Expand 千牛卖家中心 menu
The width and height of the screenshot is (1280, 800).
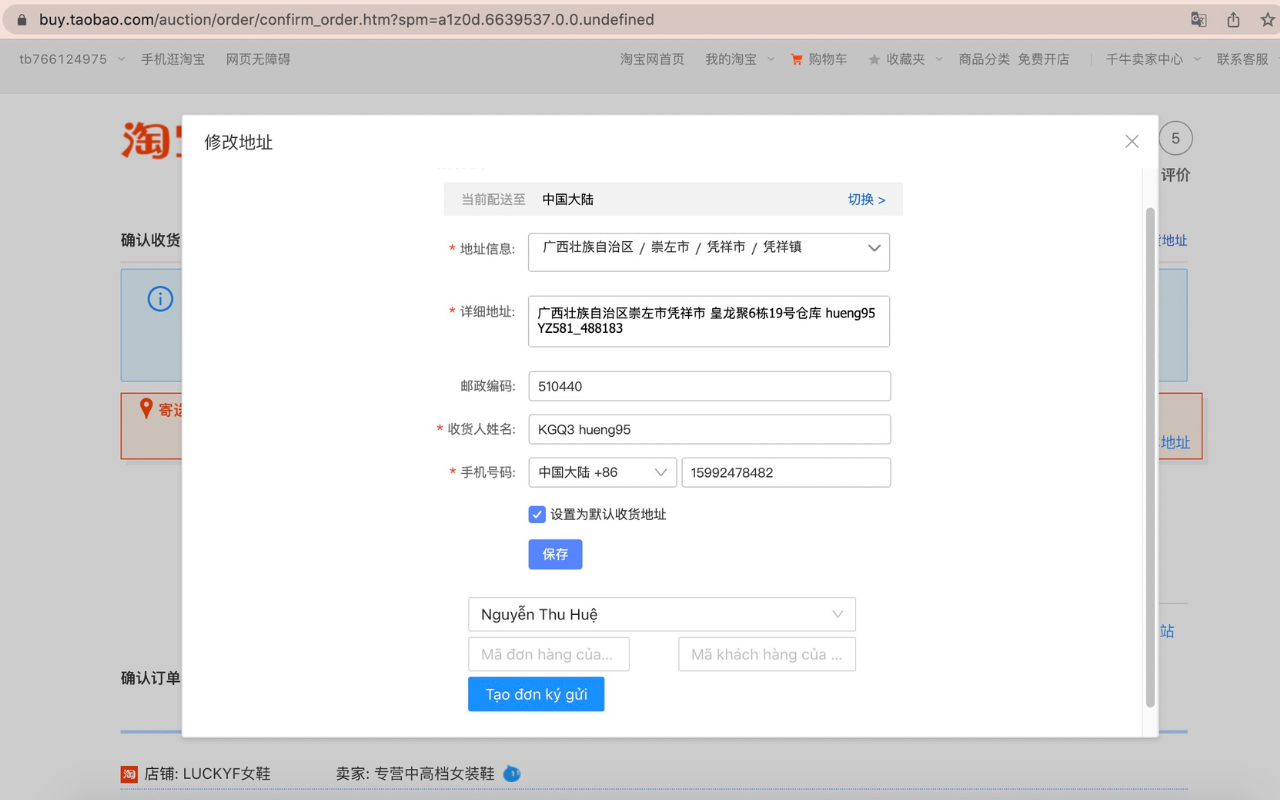(x=1153, y=59)
